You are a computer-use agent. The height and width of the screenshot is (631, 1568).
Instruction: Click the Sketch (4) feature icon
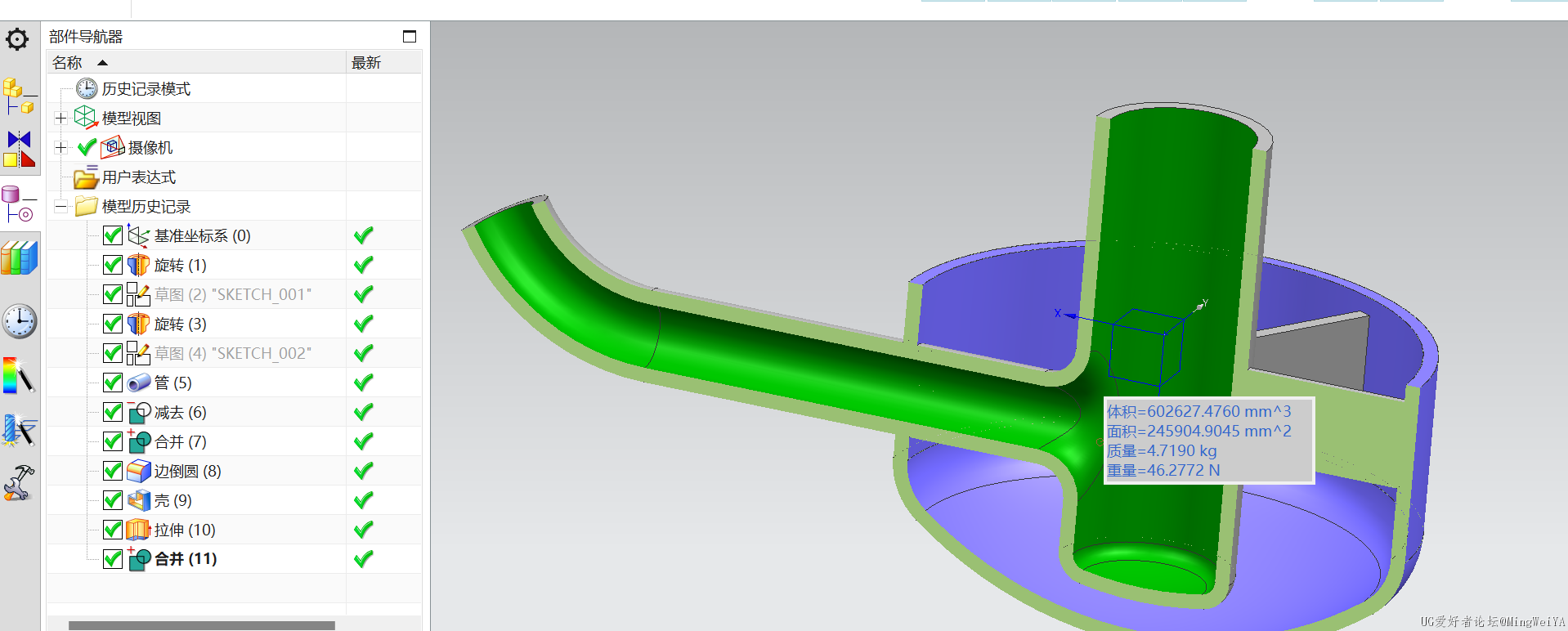click(138, 353)
